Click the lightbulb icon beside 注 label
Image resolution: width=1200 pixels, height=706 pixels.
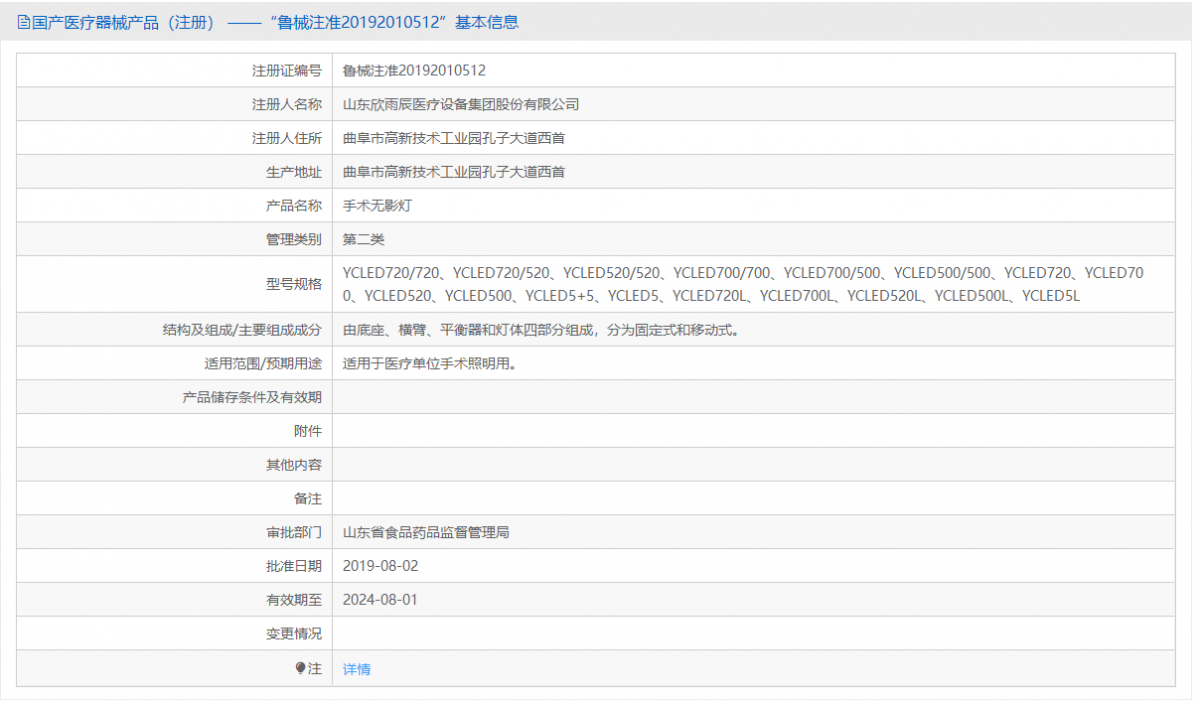coord(301,668)
